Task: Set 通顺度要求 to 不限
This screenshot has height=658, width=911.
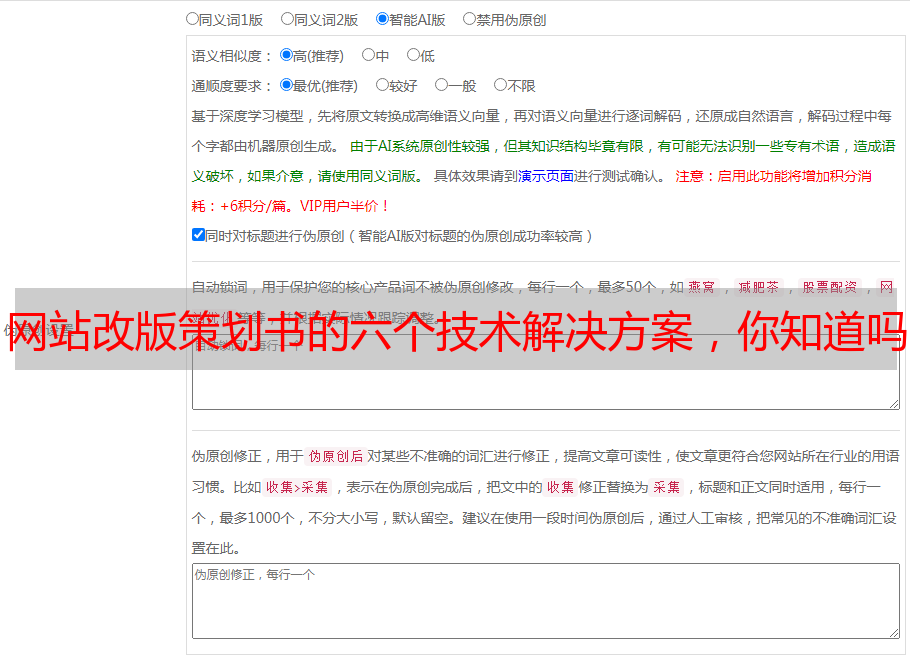Action: 500,85
